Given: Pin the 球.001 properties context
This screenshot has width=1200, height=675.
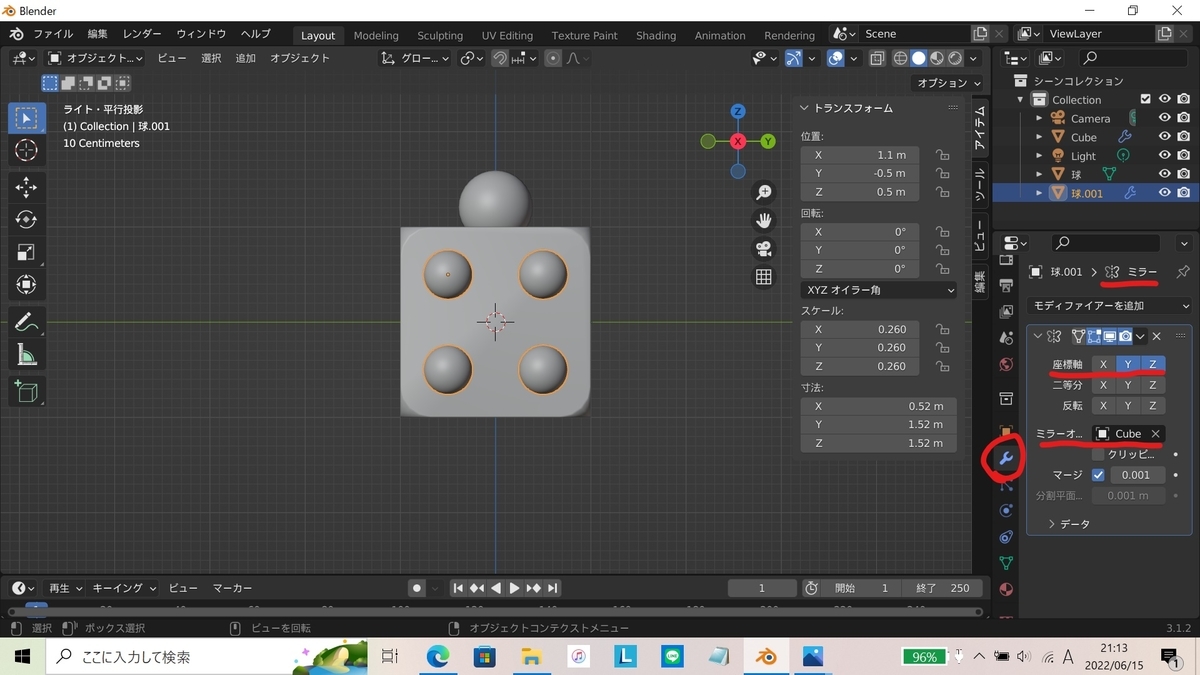Looking at the screenshot, I should pos(1183,272).
